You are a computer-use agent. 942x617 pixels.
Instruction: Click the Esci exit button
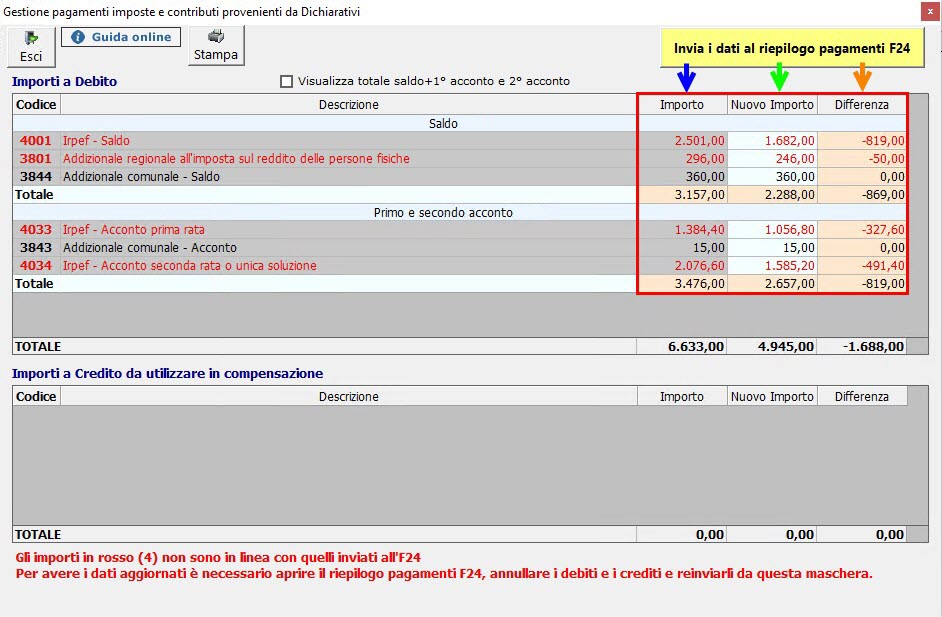(31, 46)
